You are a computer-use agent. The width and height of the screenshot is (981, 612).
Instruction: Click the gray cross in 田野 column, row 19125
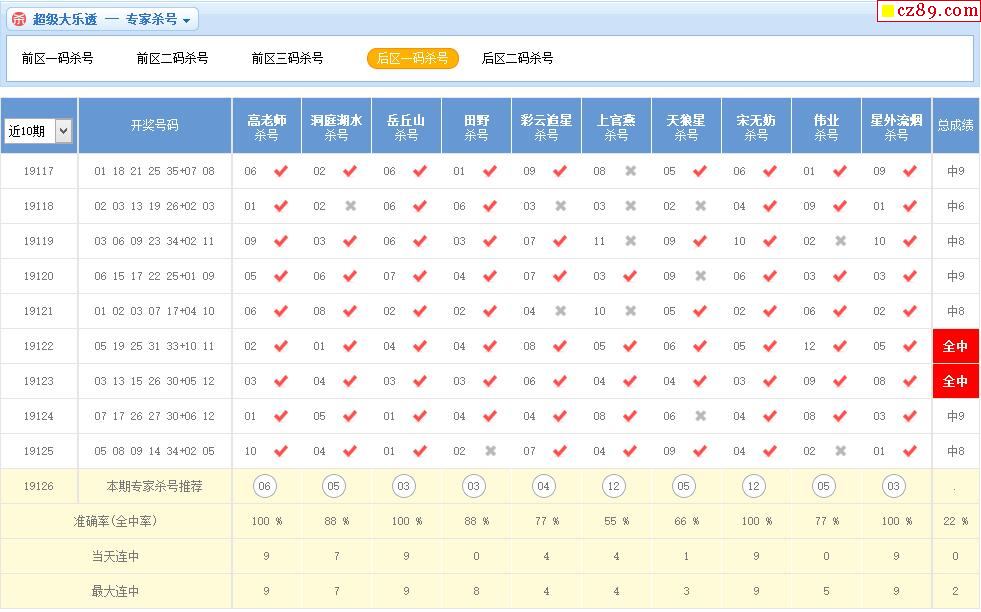[x=490, y=451]
